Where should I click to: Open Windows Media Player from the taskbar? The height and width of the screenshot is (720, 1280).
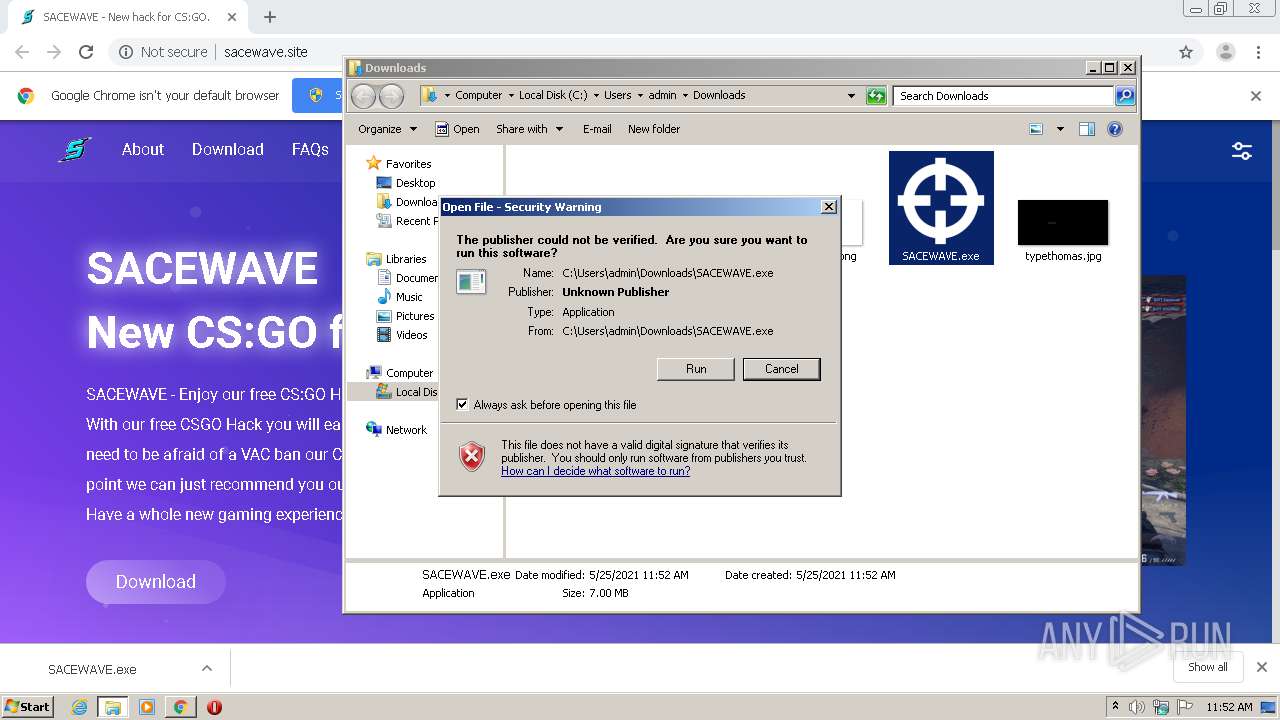pos(147,707)
